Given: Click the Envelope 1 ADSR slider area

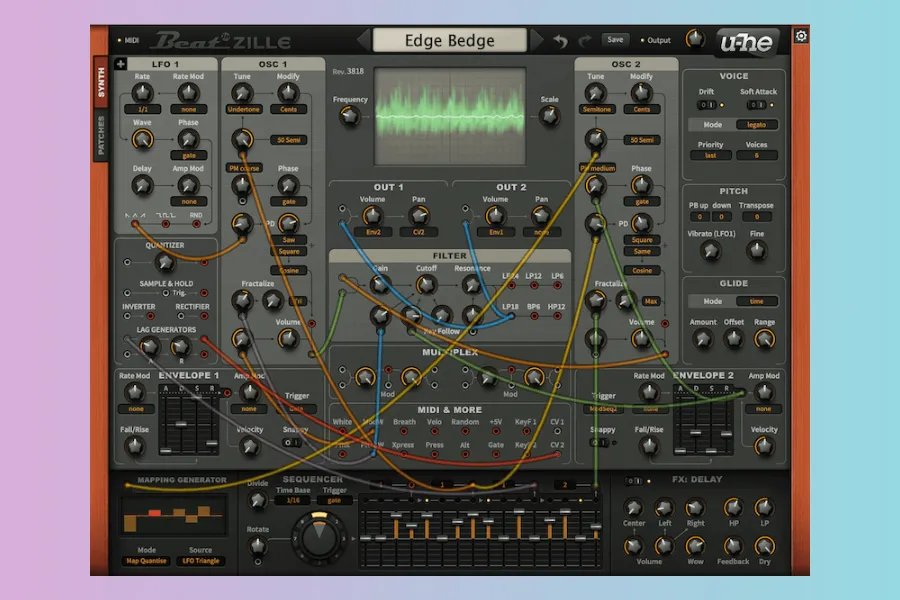Looking at the screenshot, I should (188, 421).
